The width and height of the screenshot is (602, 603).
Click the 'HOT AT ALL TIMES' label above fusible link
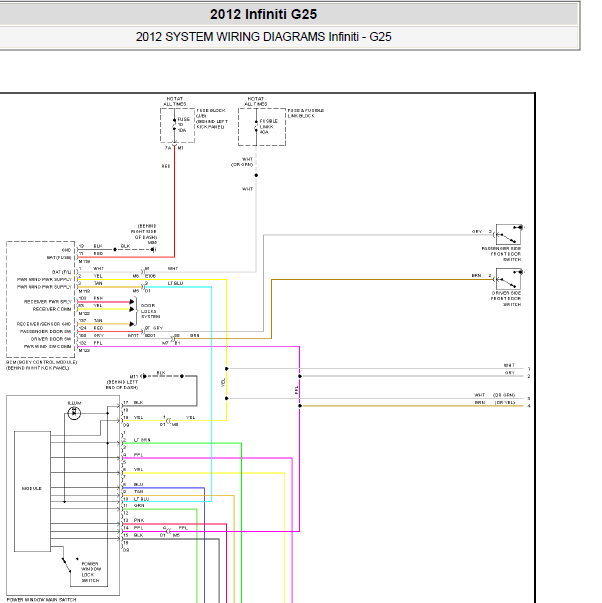(256, 101)
